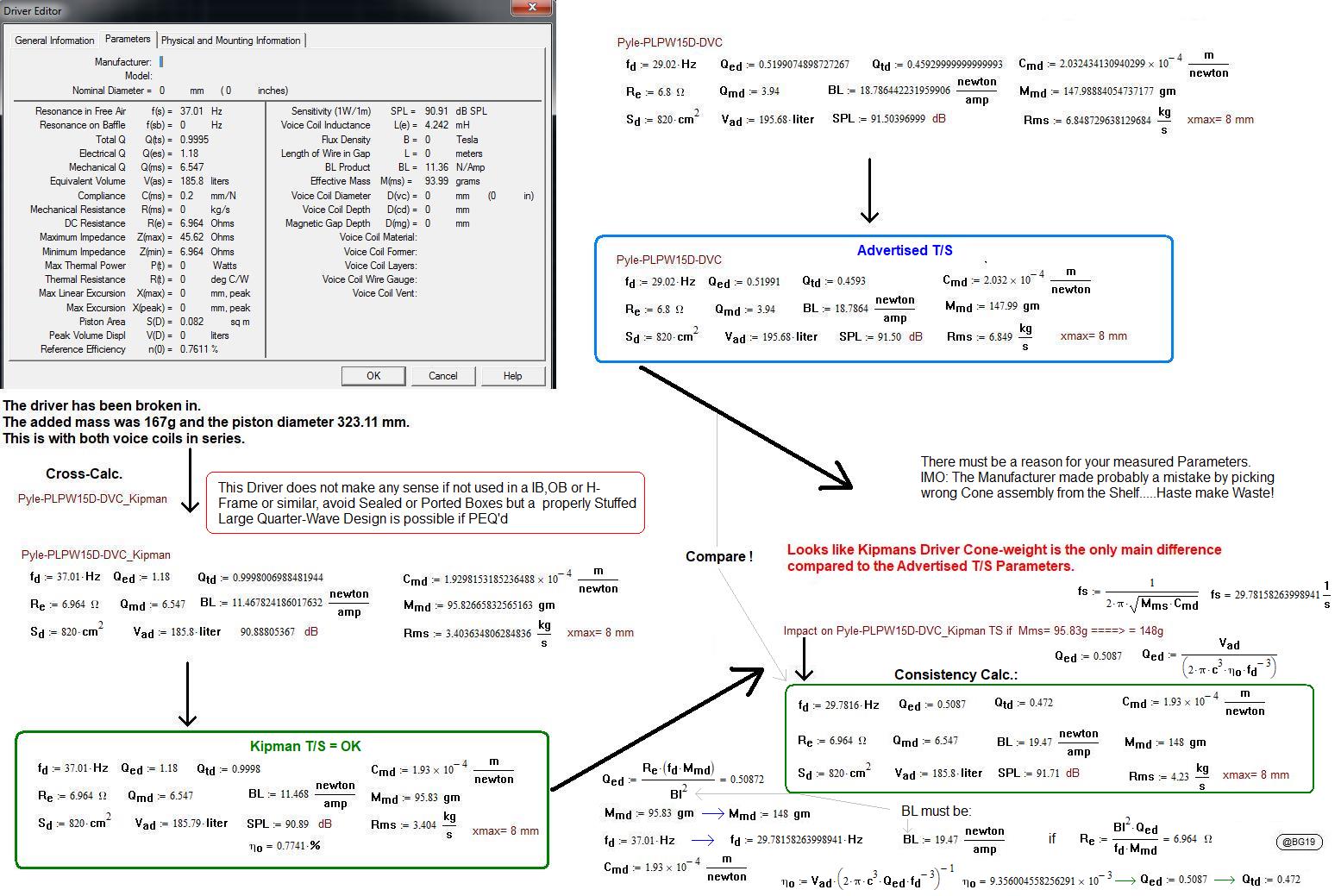Click the 'Pyle-PLPW15D-DVC_Kipman' label beside Cross-Calc arrow

(92, 498)
